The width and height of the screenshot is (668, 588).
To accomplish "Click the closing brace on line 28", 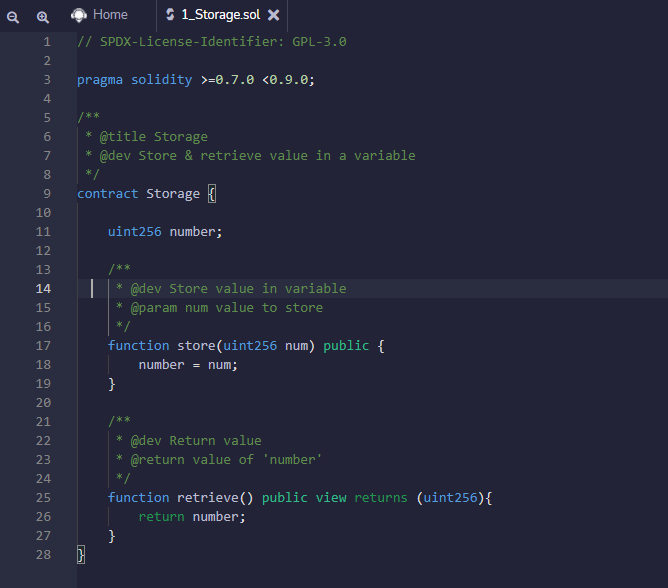I will click(x=81, y=555).
